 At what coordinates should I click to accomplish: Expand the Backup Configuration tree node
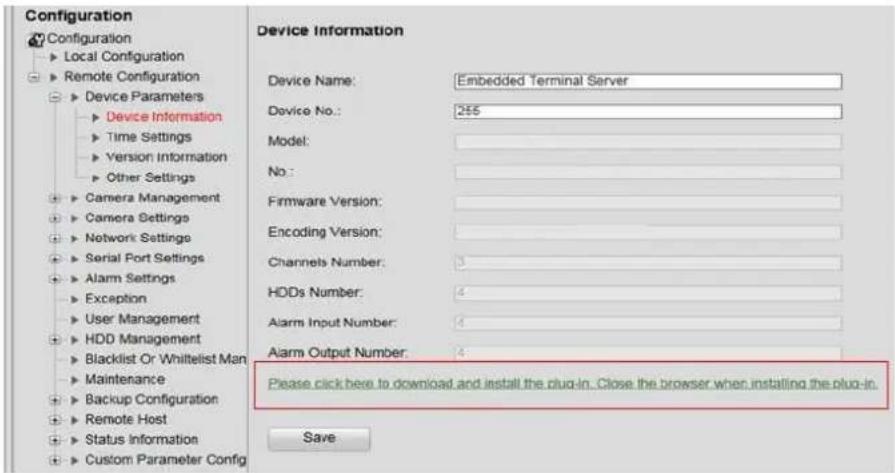(55, 400)
